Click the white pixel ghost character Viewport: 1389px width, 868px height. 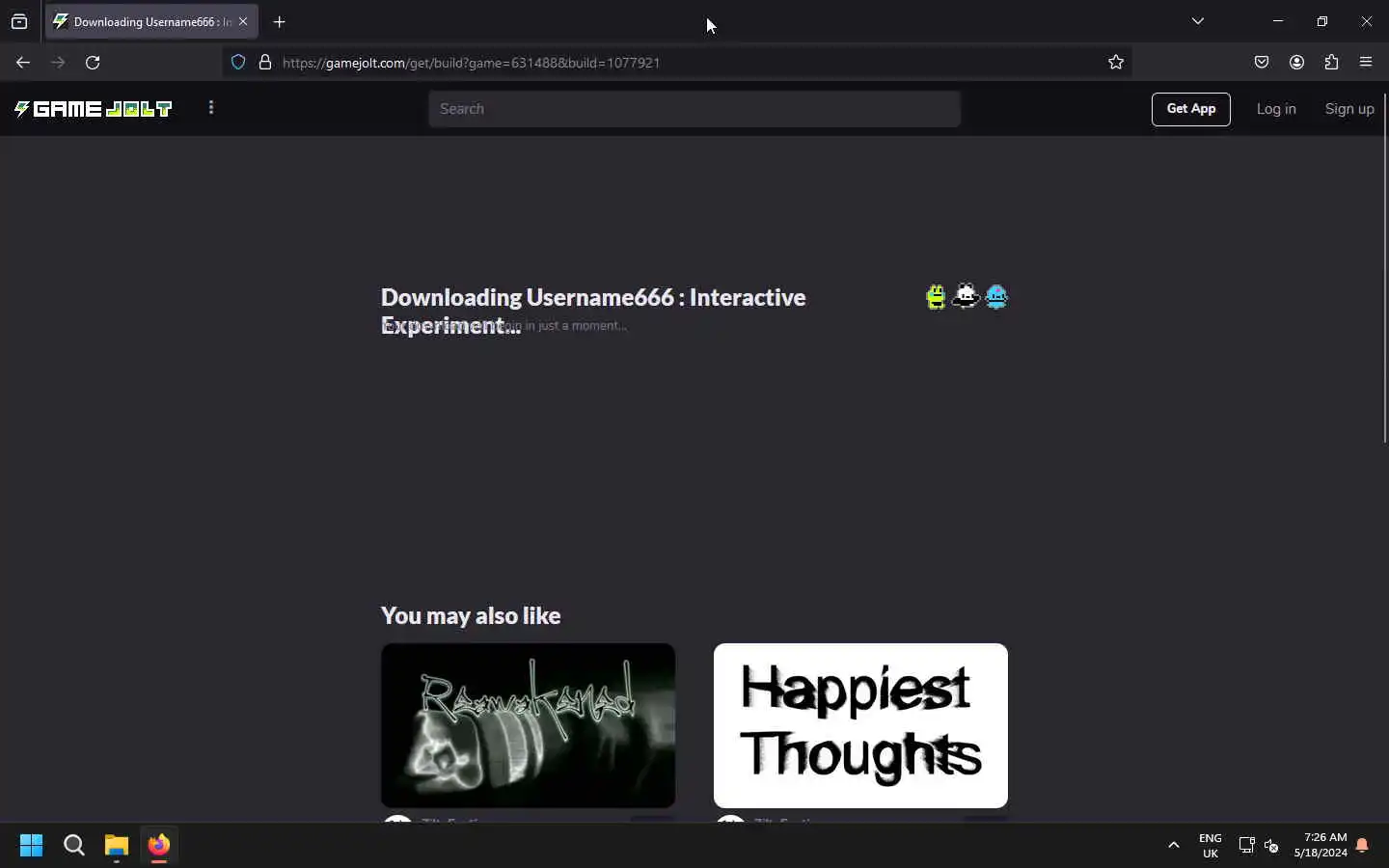[x=966, y=296]
